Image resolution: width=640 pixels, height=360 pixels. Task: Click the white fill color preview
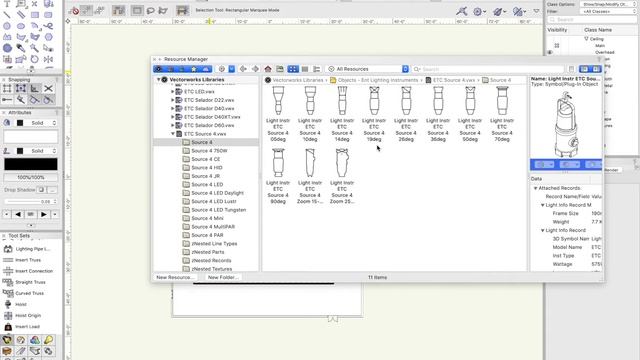(x=31, y=137)
